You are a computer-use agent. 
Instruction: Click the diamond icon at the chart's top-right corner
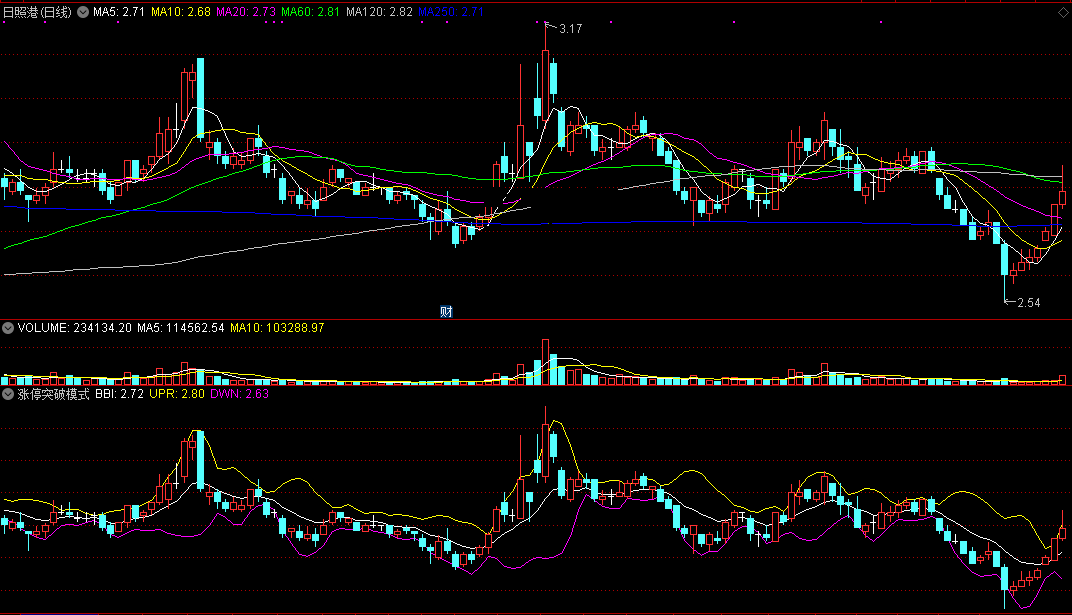[x=1063, y=12]
